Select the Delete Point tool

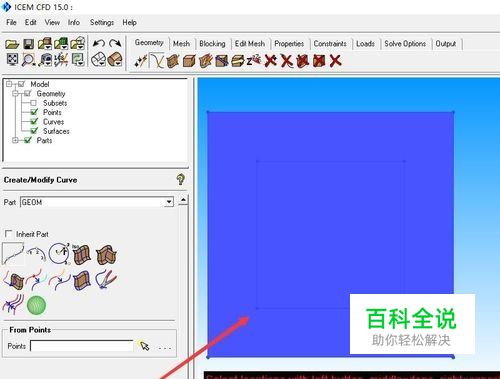[x=271, y=61]
